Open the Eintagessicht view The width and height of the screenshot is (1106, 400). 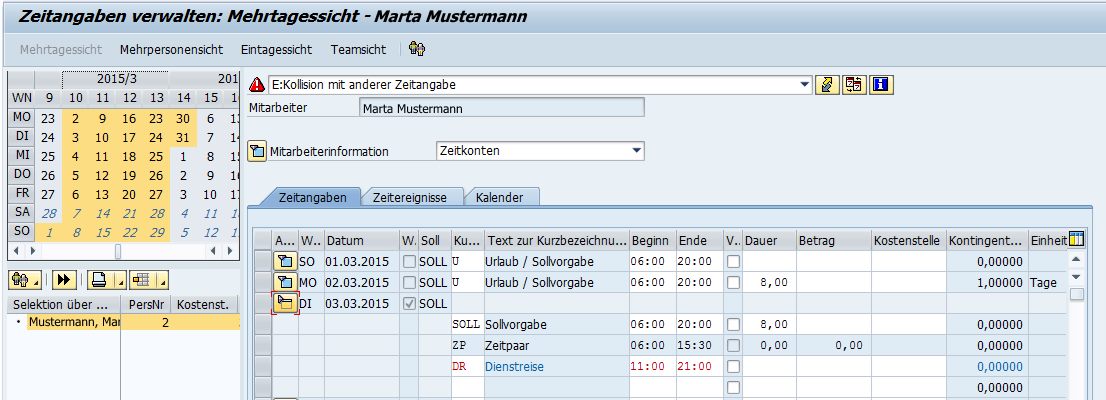[276, 49]
